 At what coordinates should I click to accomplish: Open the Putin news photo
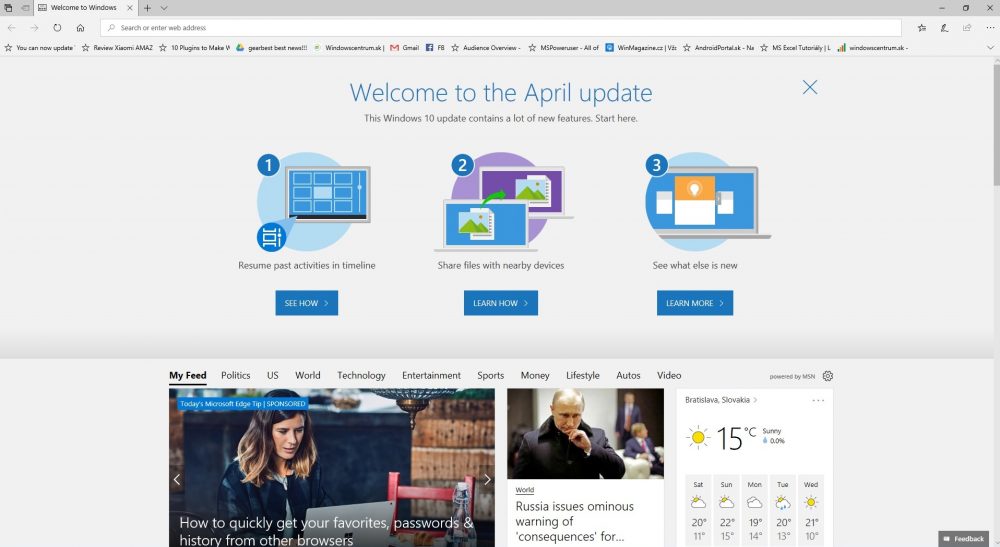pyautogui.click(x=585, y=434)
